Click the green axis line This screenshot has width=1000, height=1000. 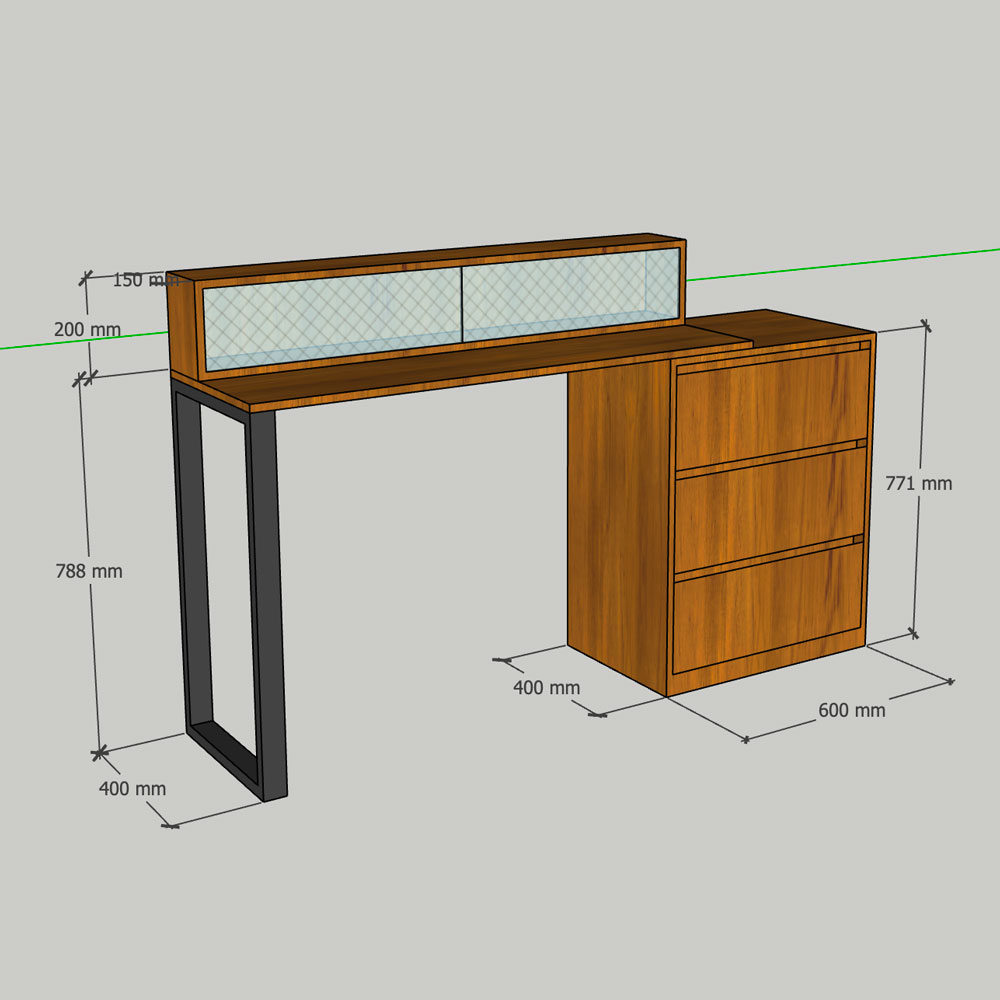850,262
